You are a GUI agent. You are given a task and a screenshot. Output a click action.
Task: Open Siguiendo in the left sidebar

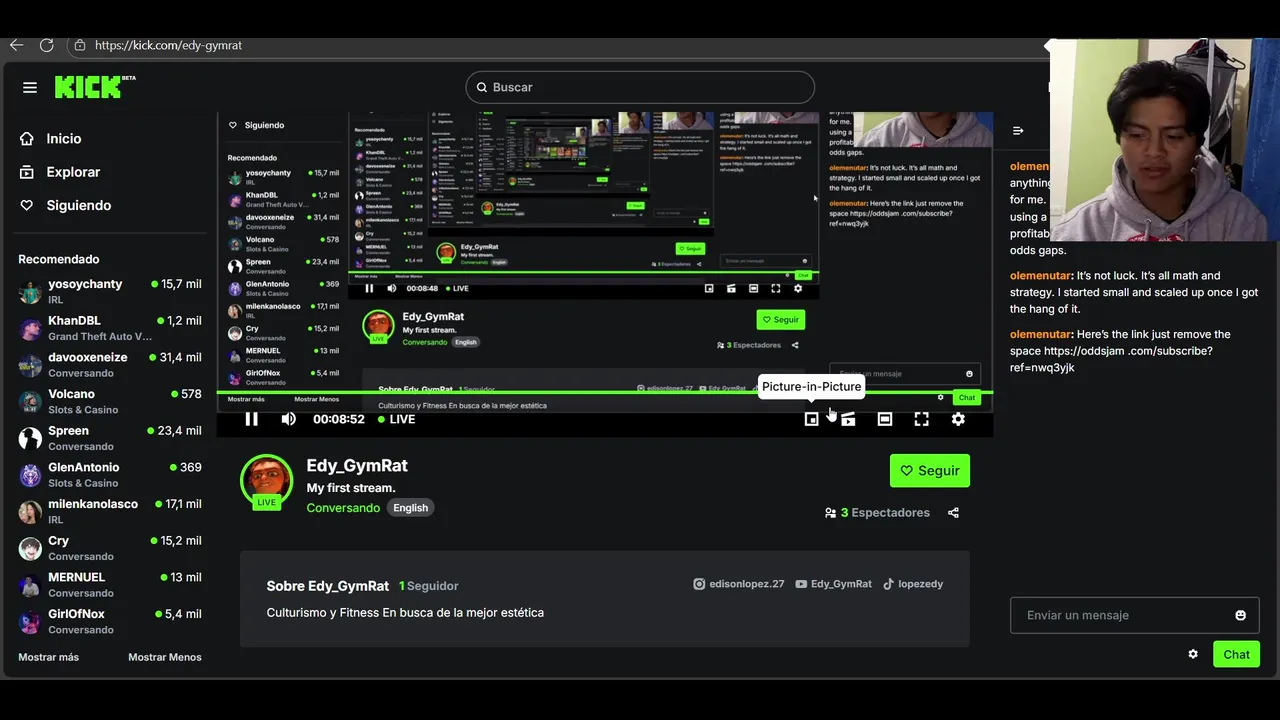tap(65, 205)
